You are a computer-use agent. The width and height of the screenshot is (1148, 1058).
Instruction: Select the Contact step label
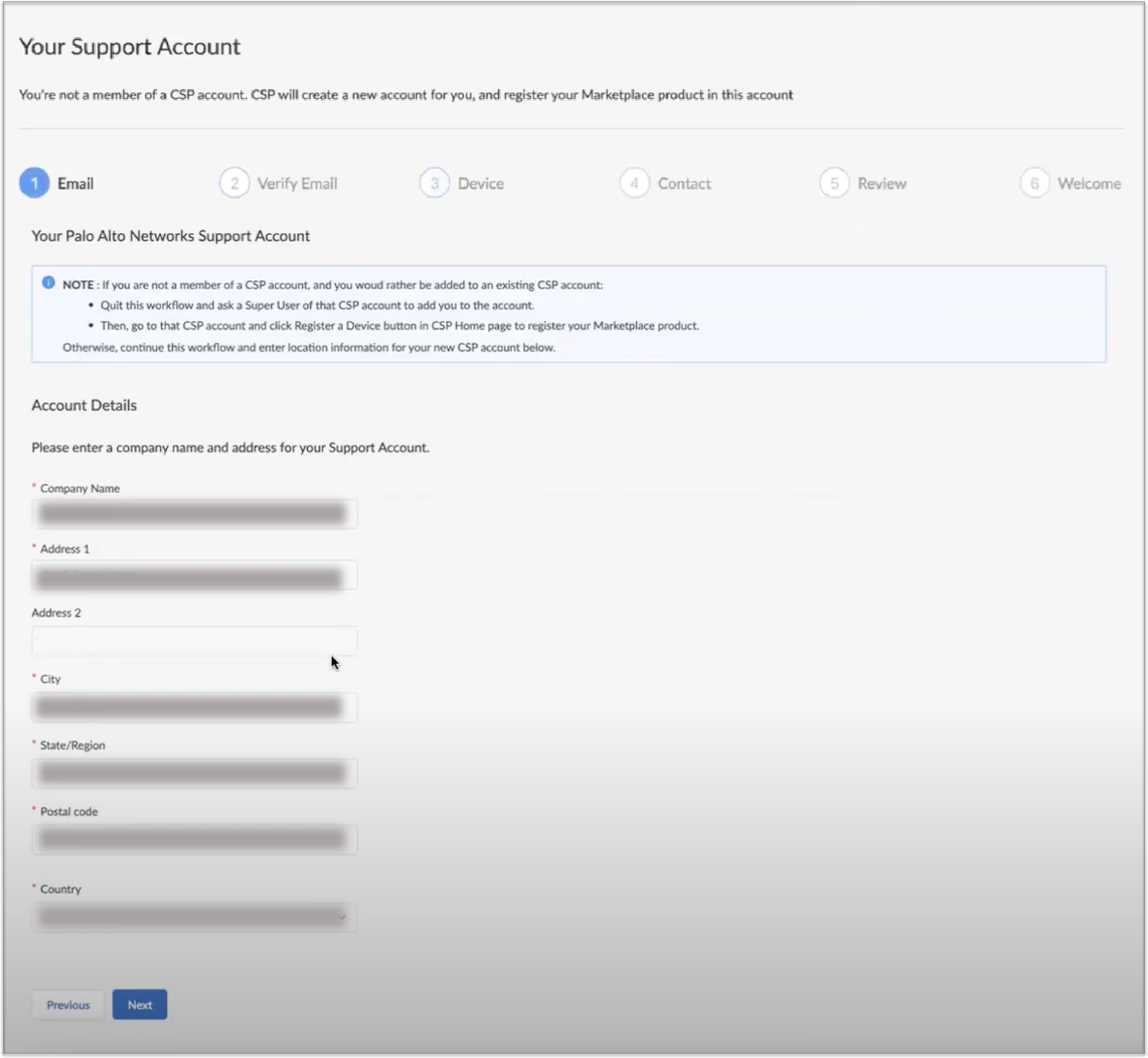[x=684, y=184]
